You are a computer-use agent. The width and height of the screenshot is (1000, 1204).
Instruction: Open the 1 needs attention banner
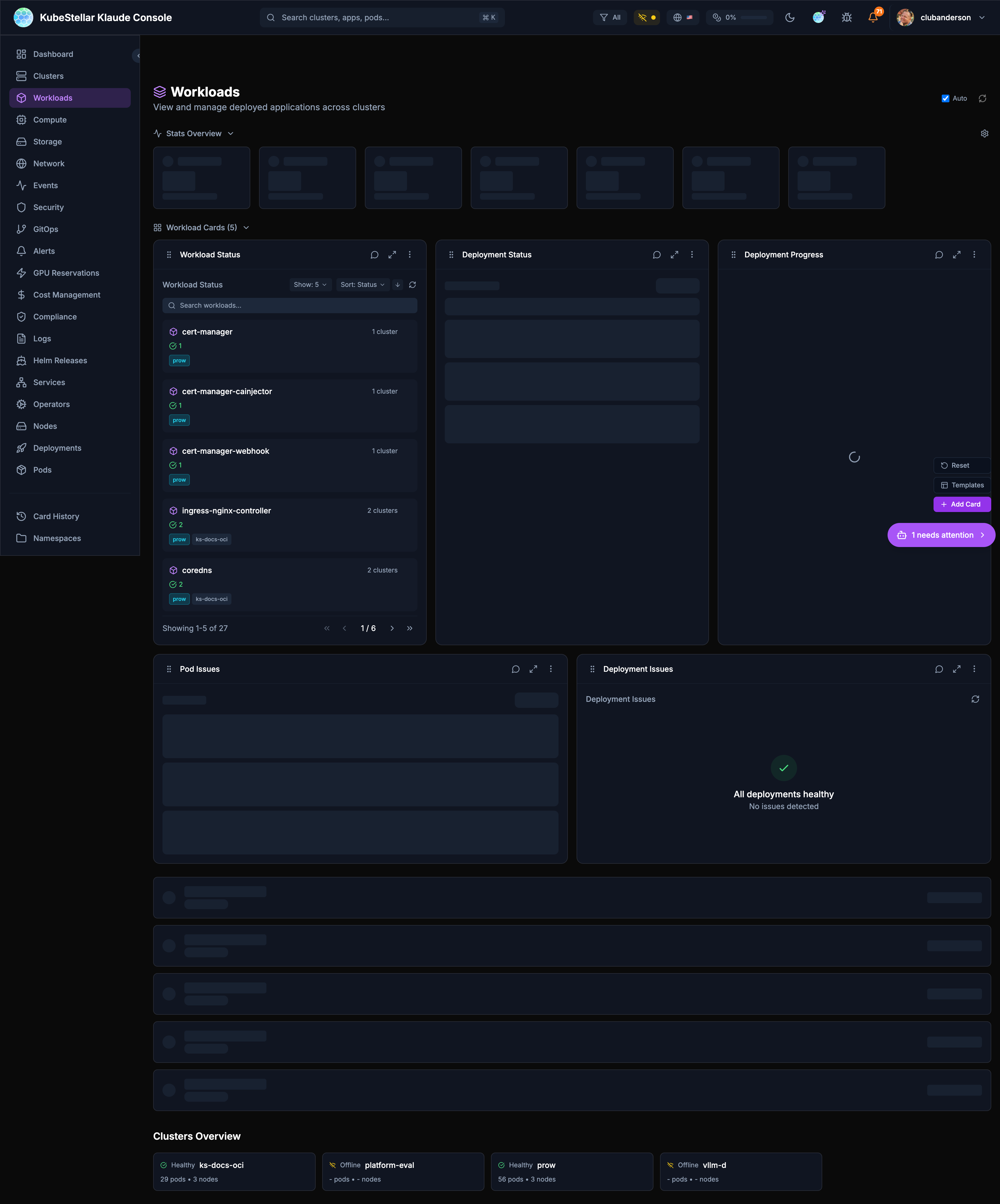(941, 535)
